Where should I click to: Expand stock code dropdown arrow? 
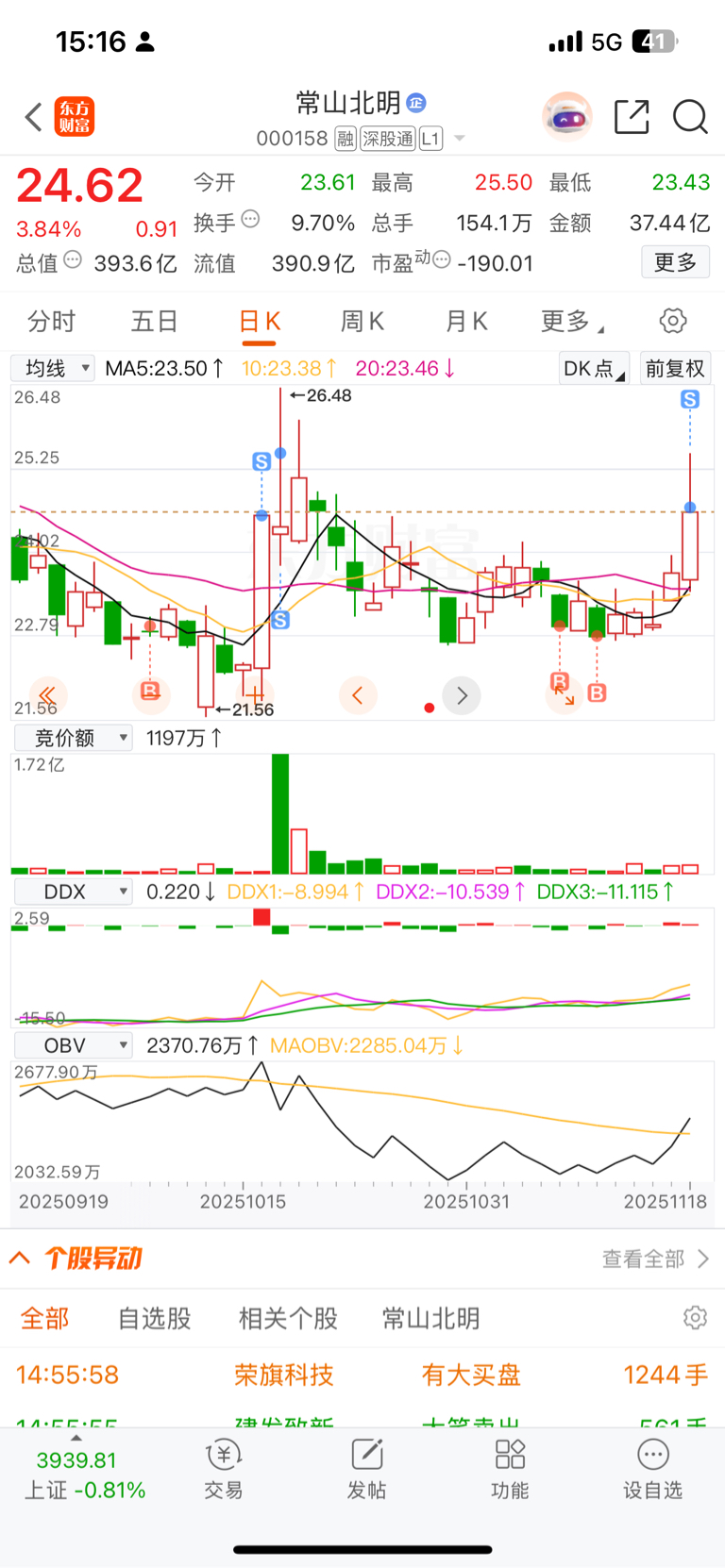coord(460,139)
